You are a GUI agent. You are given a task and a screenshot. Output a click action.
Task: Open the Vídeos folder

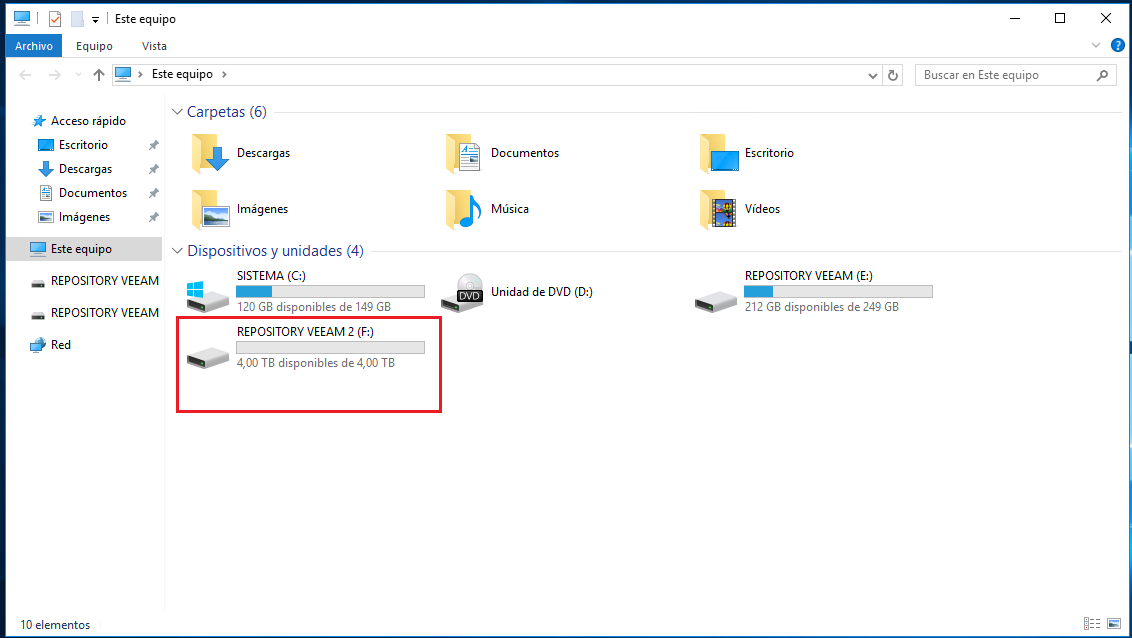pyautogui.click(x=762, y=209)
